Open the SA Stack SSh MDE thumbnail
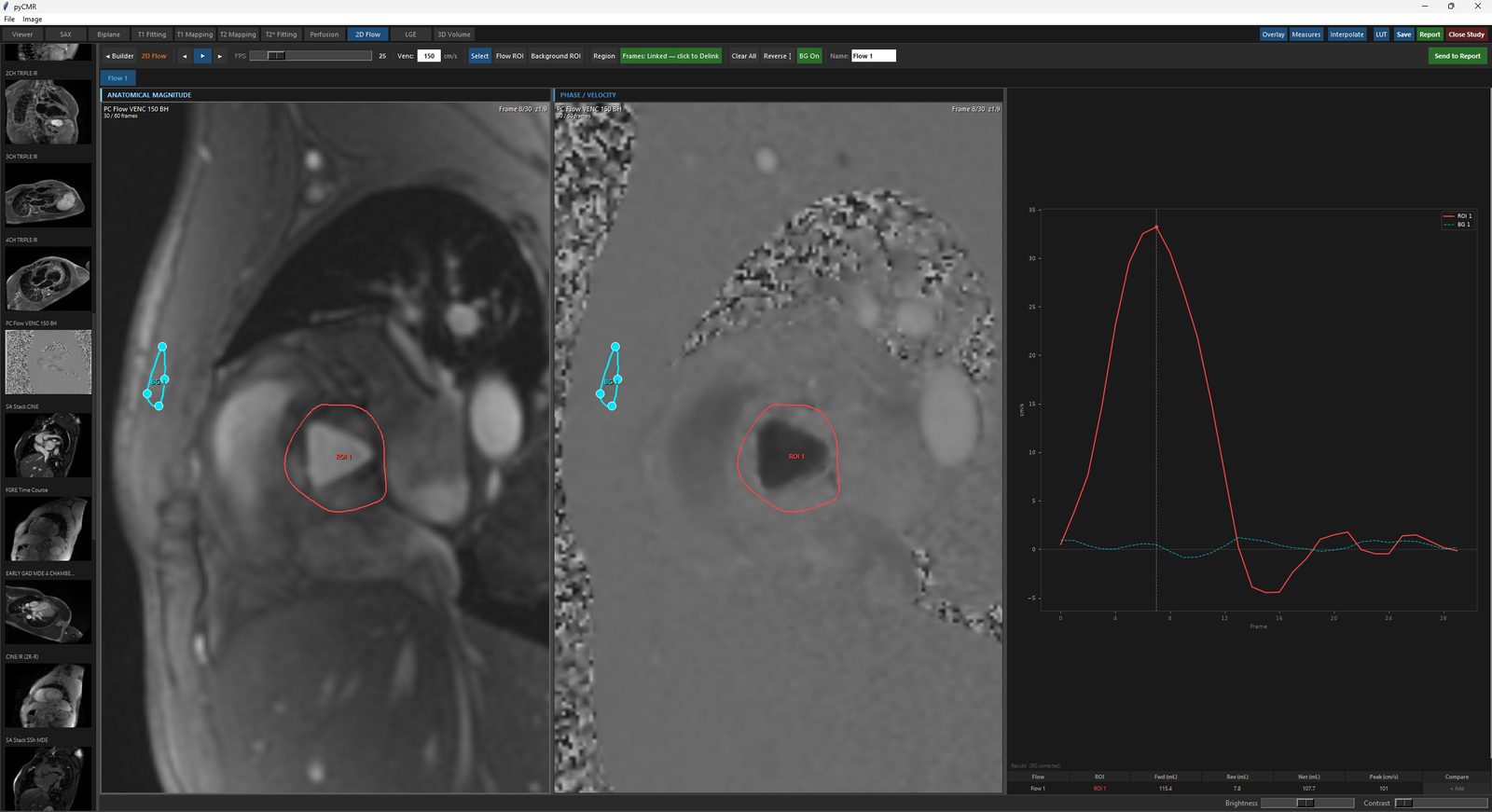Image resolution: width=1492 pixels, height=812 pixels. tap(48, 778)
